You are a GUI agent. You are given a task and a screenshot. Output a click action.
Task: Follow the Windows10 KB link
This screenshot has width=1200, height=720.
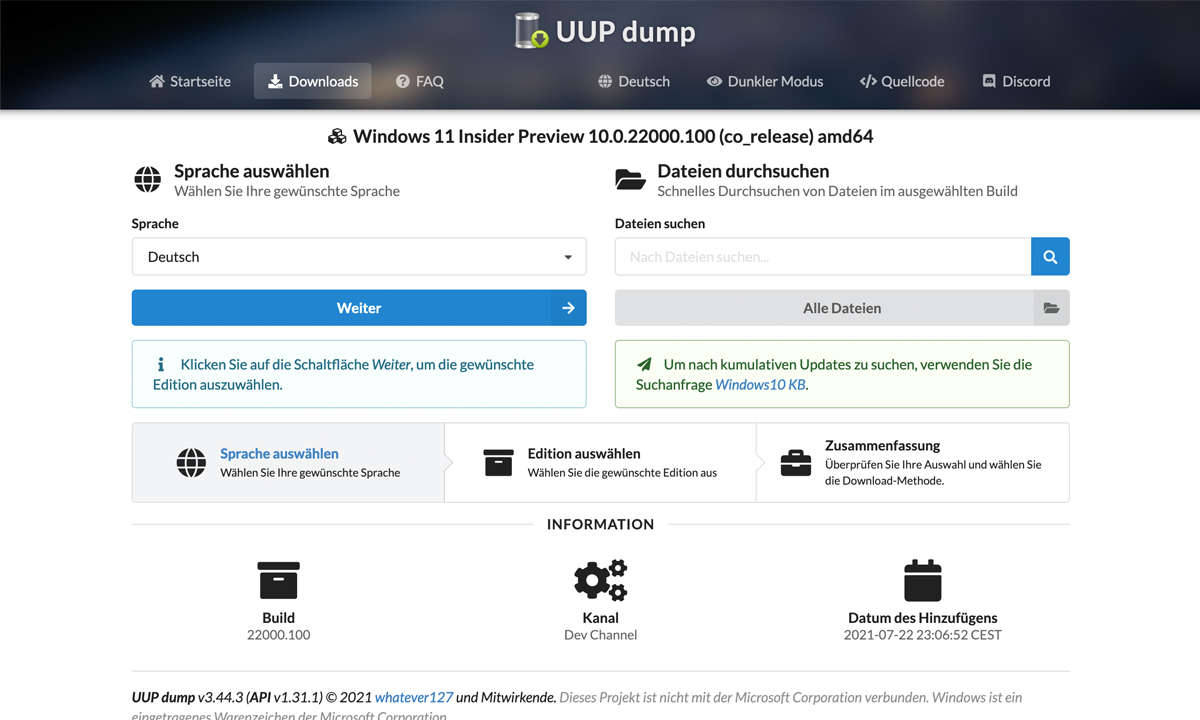pos(760,384)
